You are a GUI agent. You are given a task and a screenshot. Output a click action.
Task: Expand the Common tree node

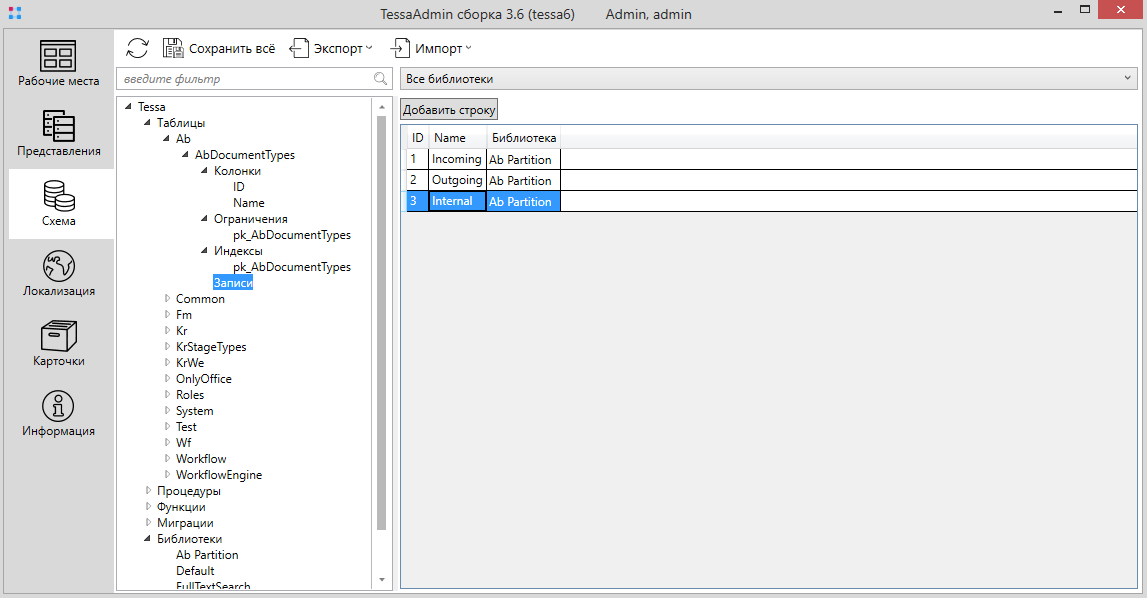[167, 299]
